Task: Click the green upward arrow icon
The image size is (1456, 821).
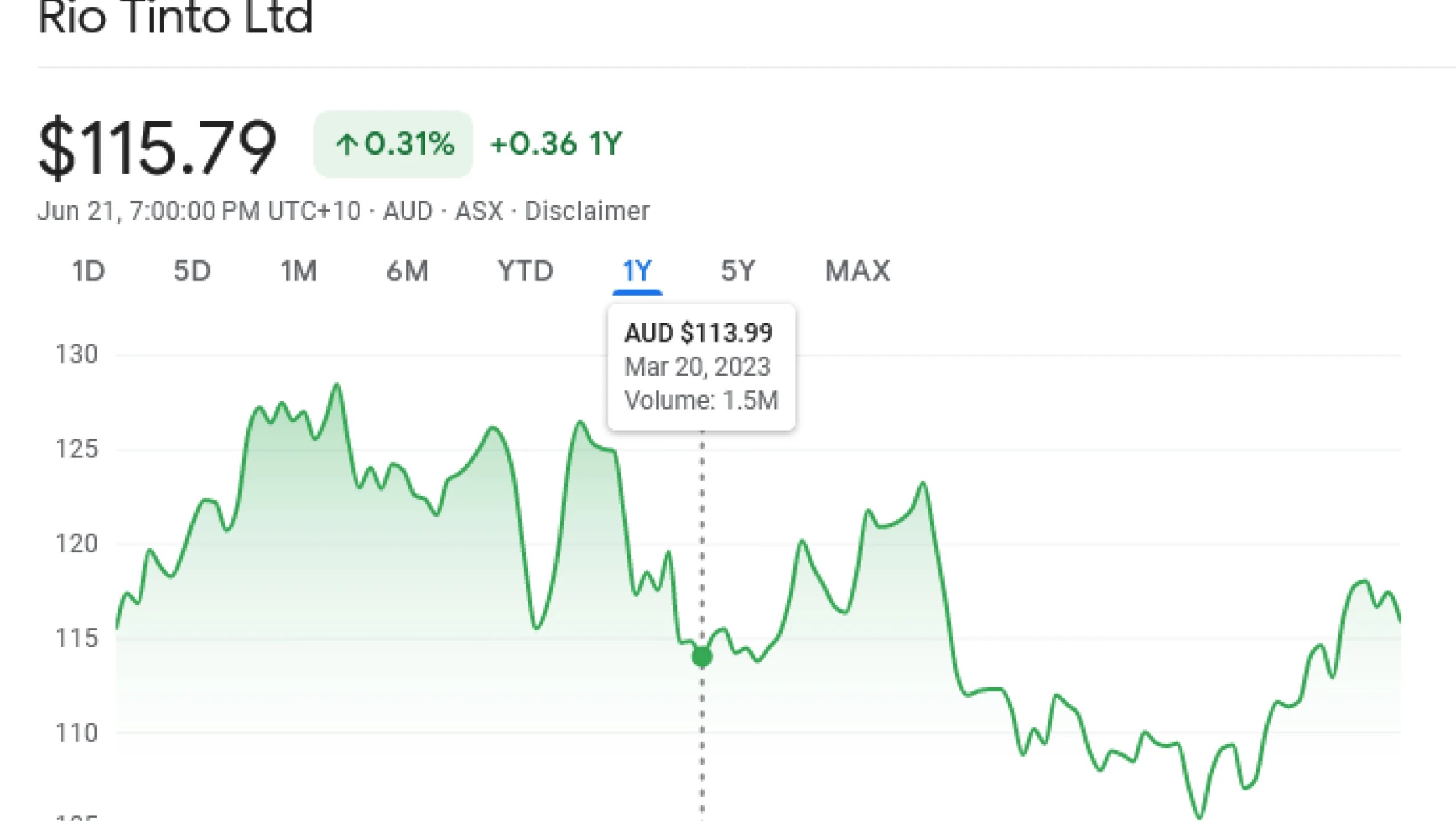Action: point(349,145)
